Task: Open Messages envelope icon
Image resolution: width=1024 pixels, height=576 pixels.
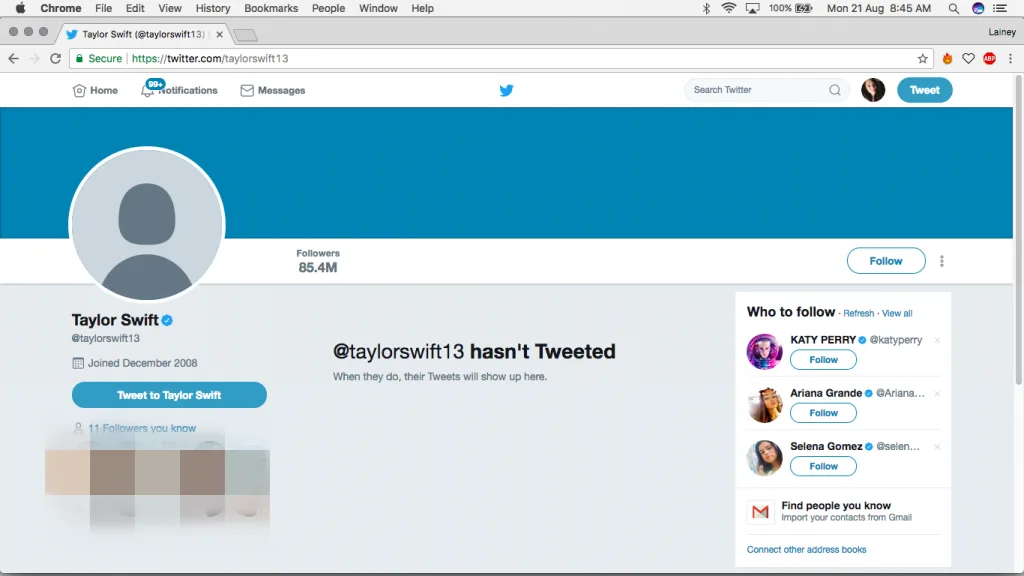Action: [247, 91]
